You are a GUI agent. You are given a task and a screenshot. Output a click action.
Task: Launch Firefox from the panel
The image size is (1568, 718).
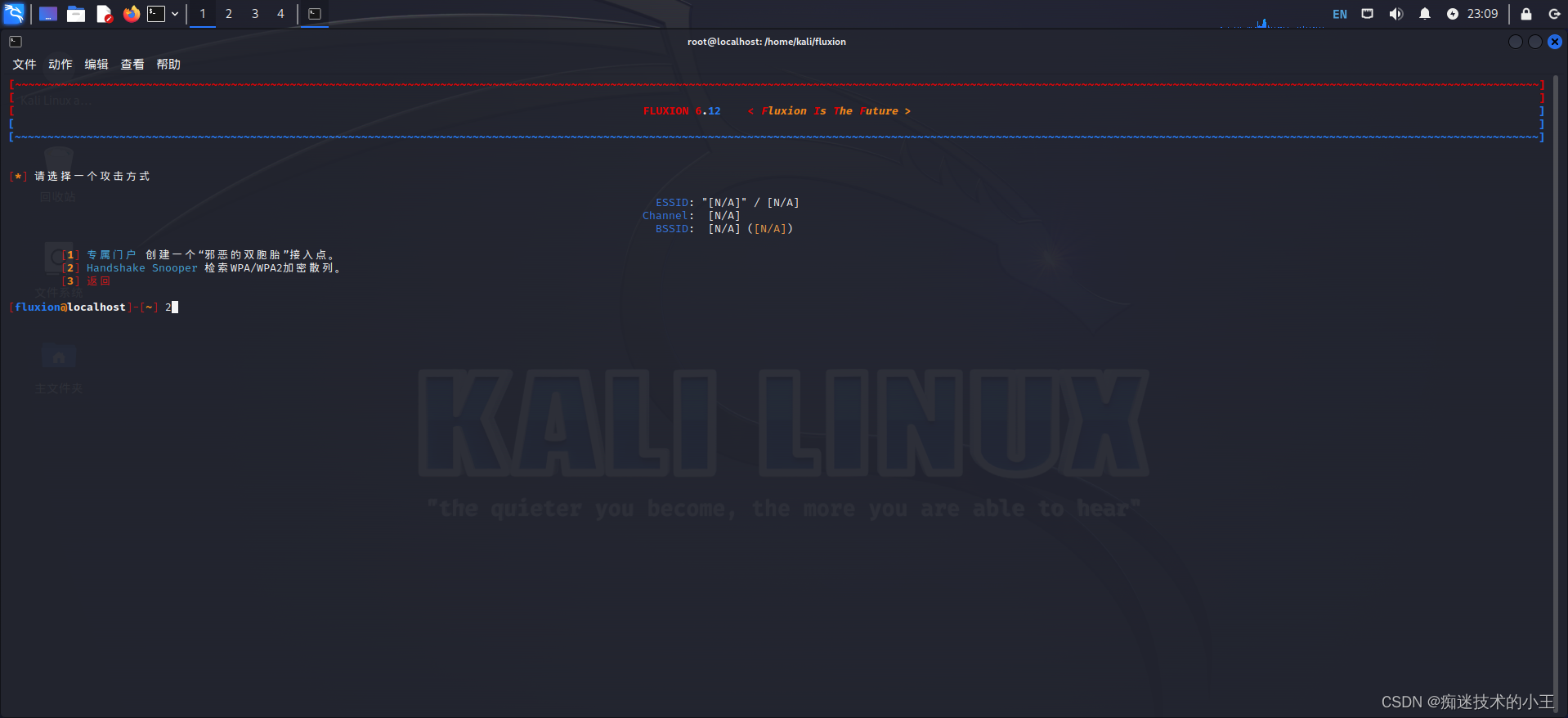[x=131, y=14]
